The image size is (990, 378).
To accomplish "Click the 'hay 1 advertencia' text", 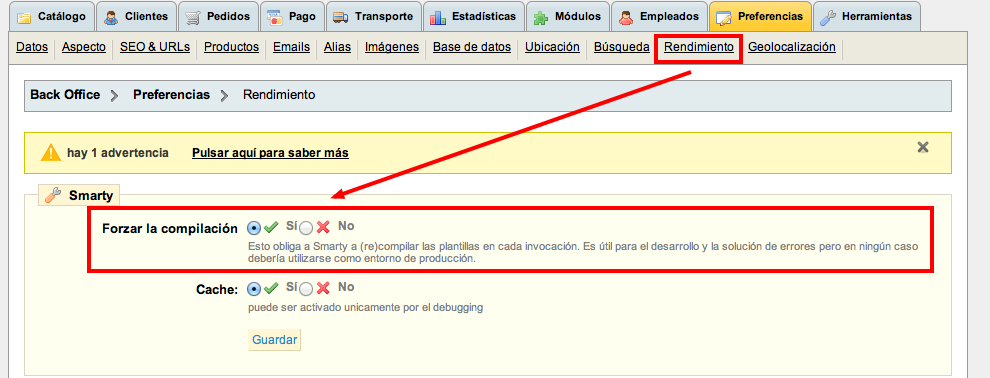I will [117, 153].
